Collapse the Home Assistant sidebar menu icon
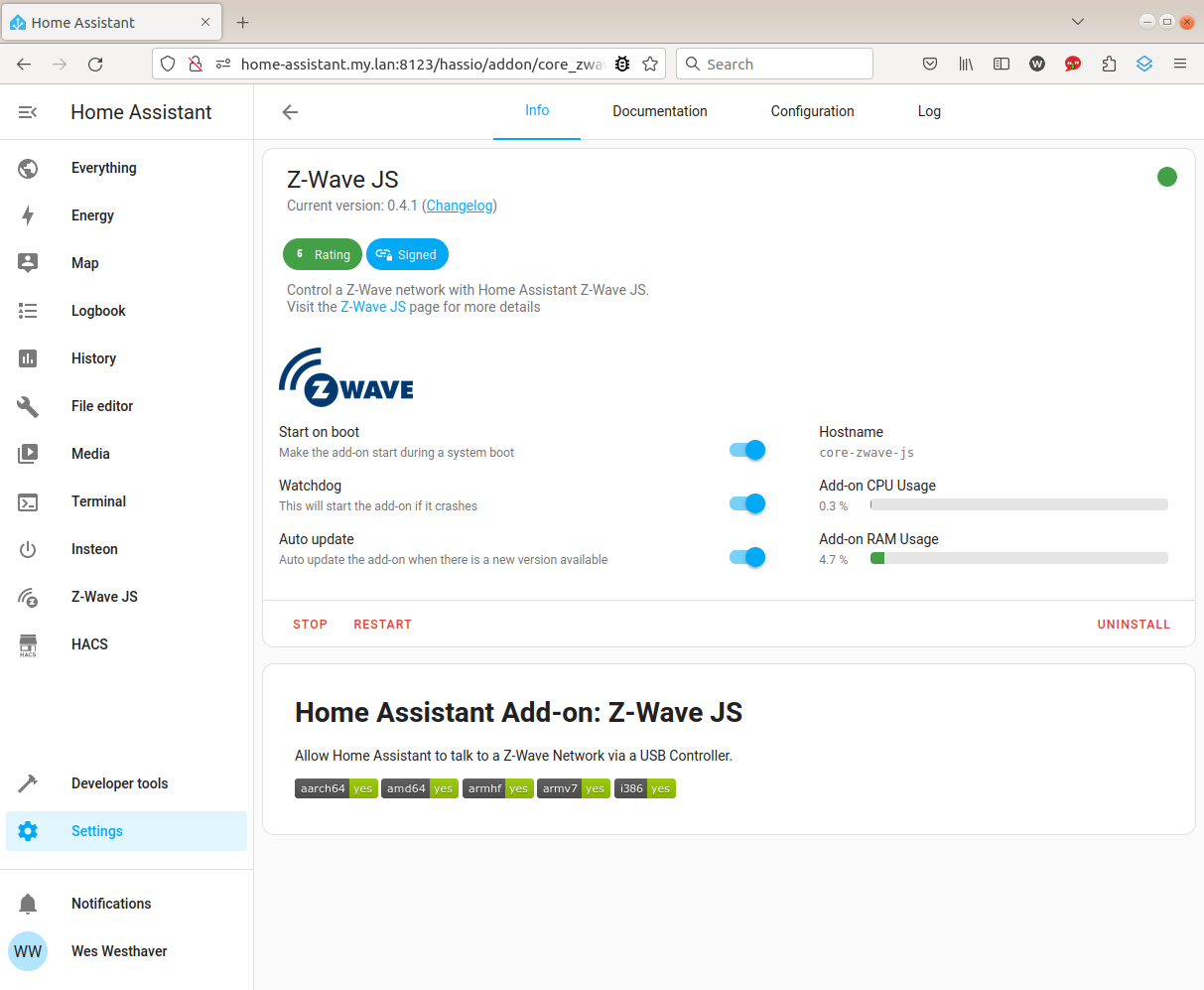Viewport: 1204px width, 990px height. 28,112
